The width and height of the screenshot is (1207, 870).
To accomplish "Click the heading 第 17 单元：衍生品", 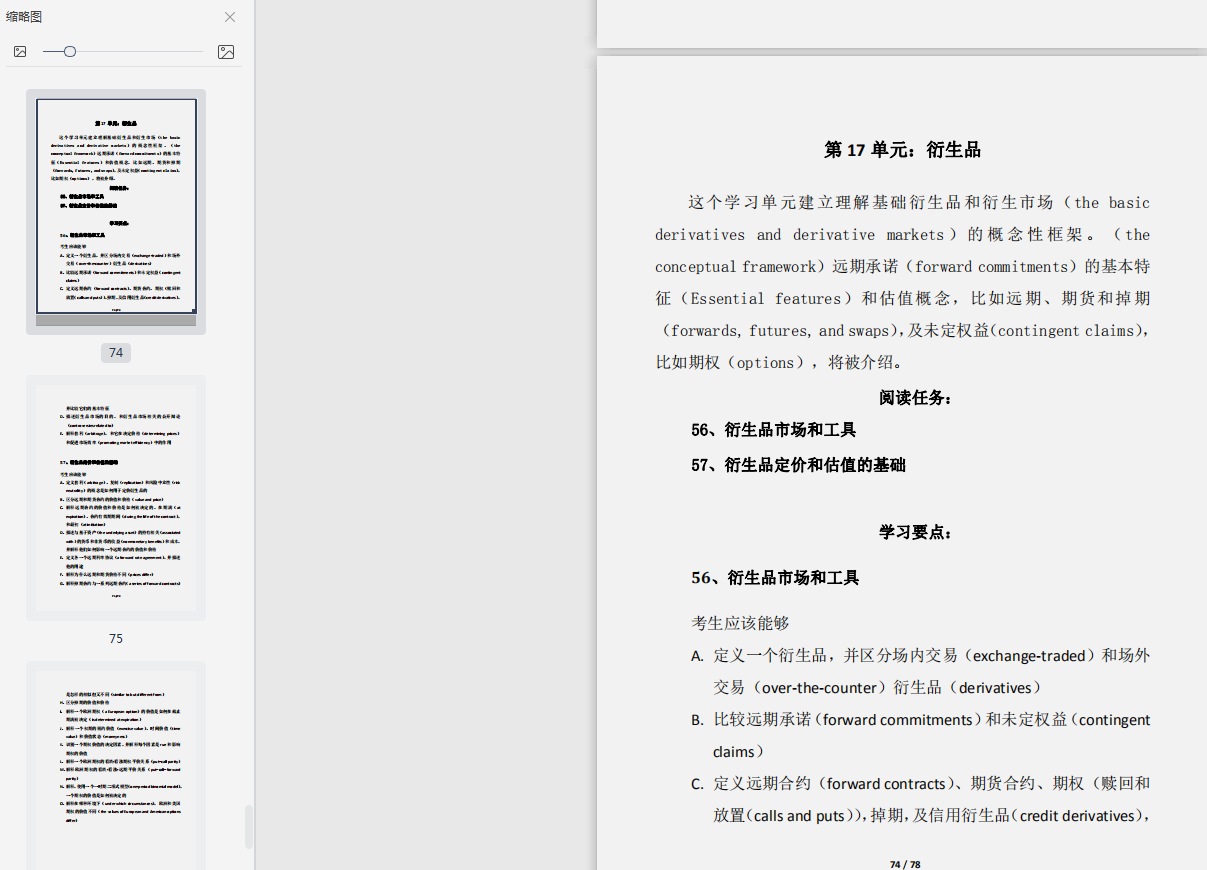I will click(902, 150).
